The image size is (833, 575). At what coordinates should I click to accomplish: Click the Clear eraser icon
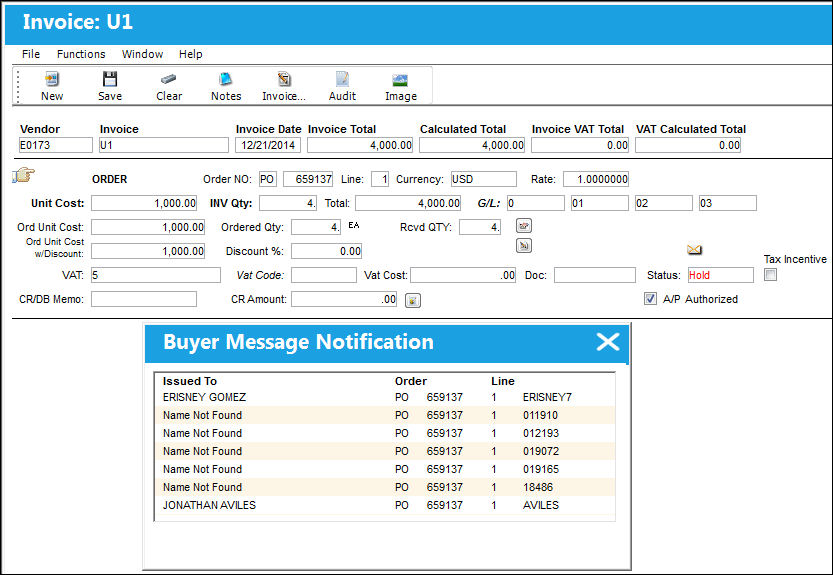(168, 80)
